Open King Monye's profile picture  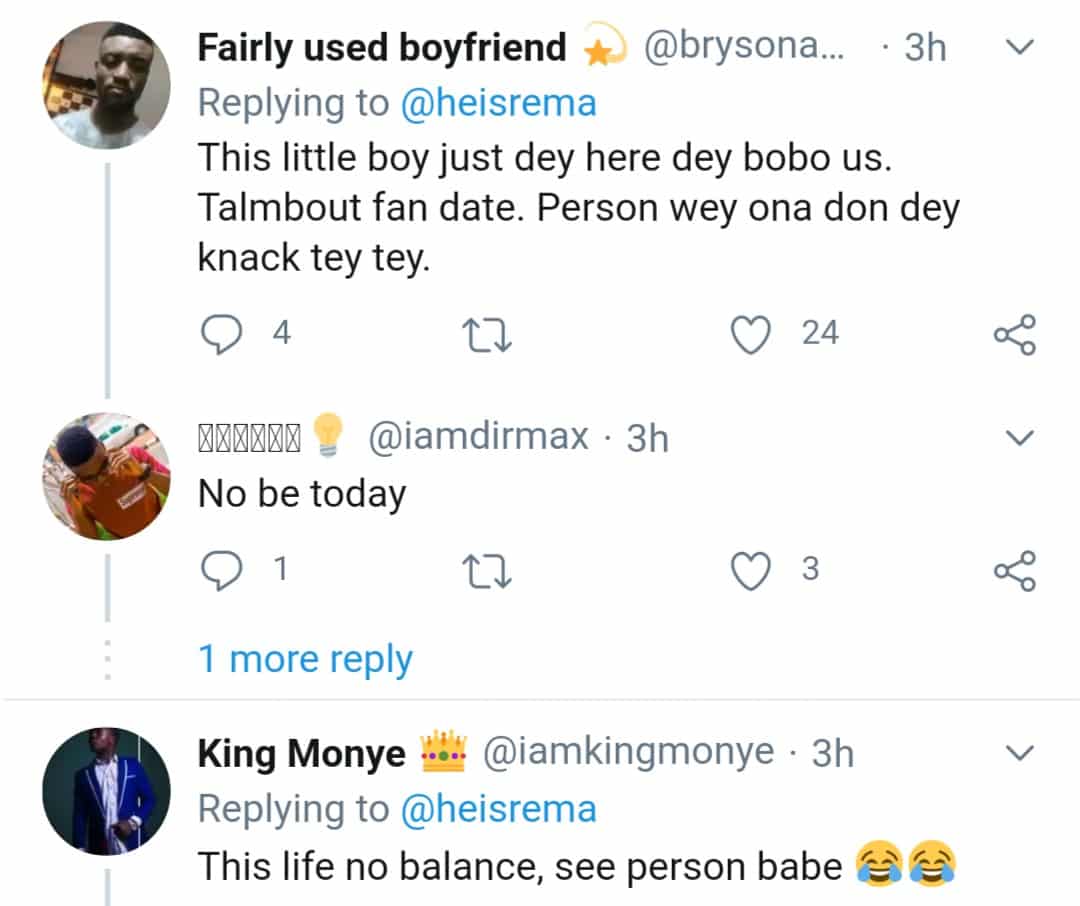pyautogui.click(x=106, y=792)
